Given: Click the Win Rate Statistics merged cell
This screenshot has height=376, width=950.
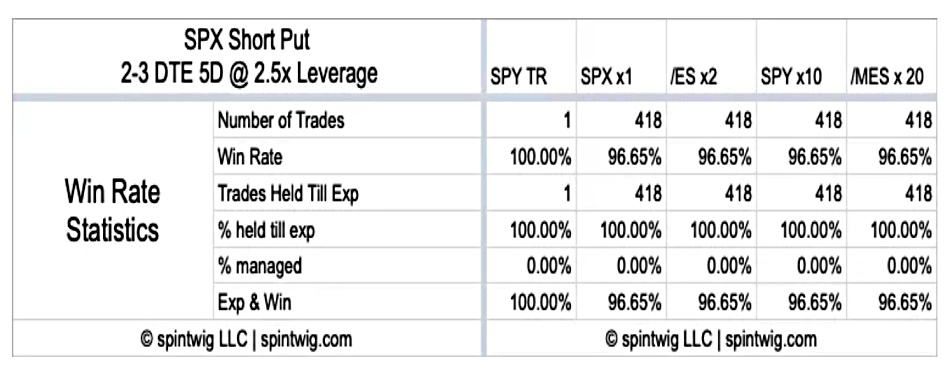Looking at the screenshot, I should [113, 211].
